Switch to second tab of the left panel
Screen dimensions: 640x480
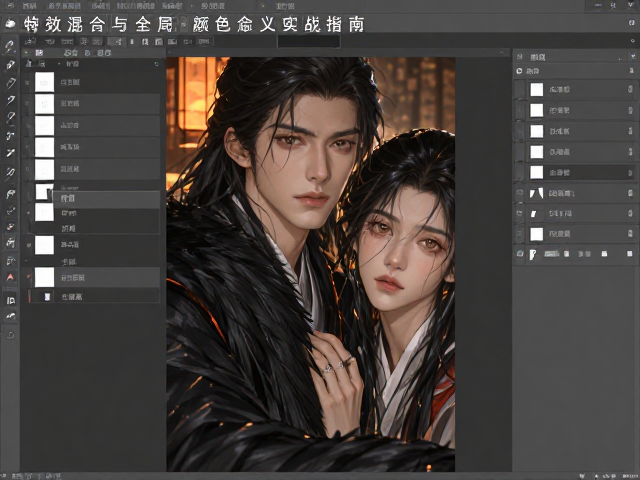71,53
